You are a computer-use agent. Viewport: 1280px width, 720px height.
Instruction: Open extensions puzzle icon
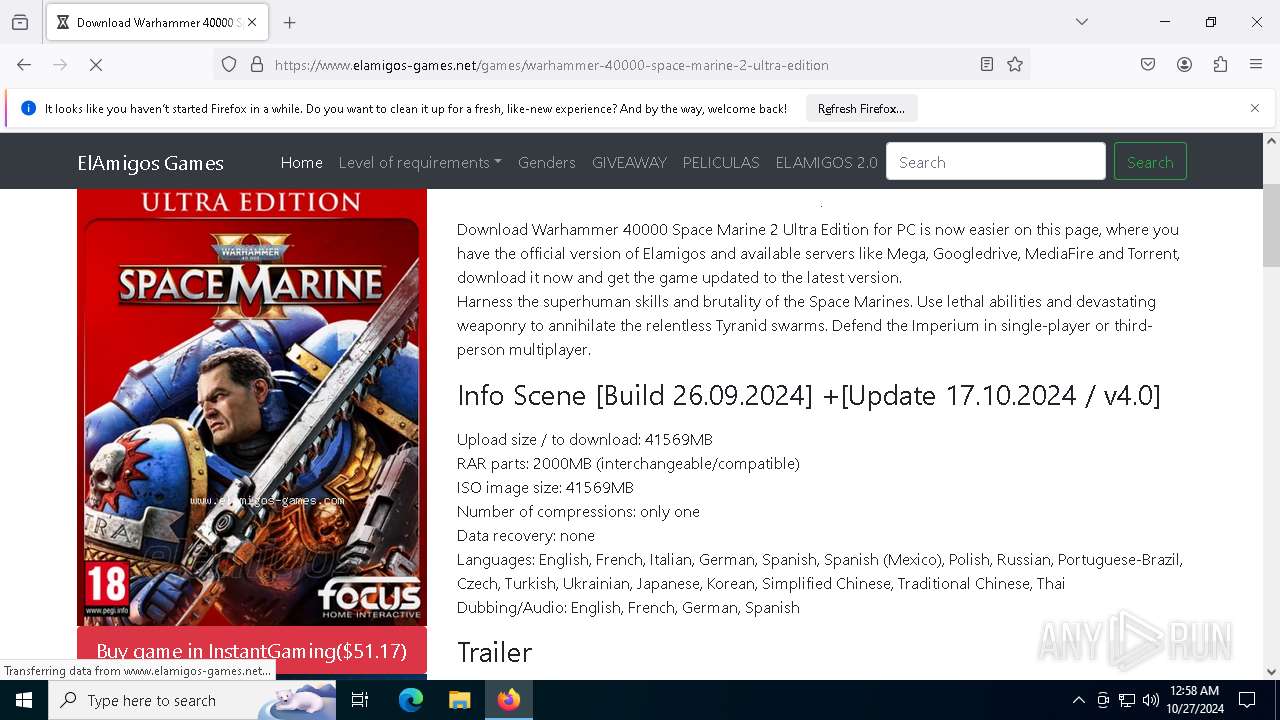click(1220, 65)
